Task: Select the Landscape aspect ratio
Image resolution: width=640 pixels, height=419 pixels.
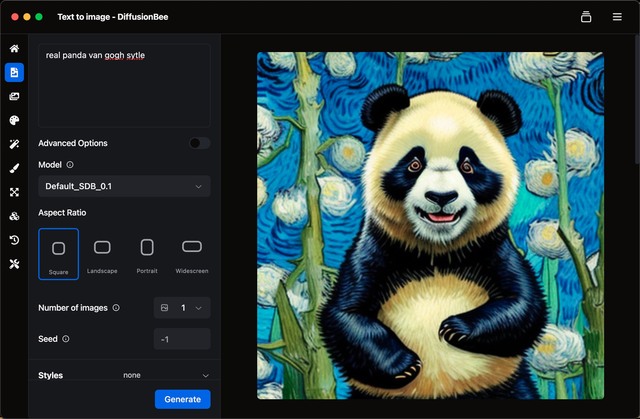Action: 102,254
